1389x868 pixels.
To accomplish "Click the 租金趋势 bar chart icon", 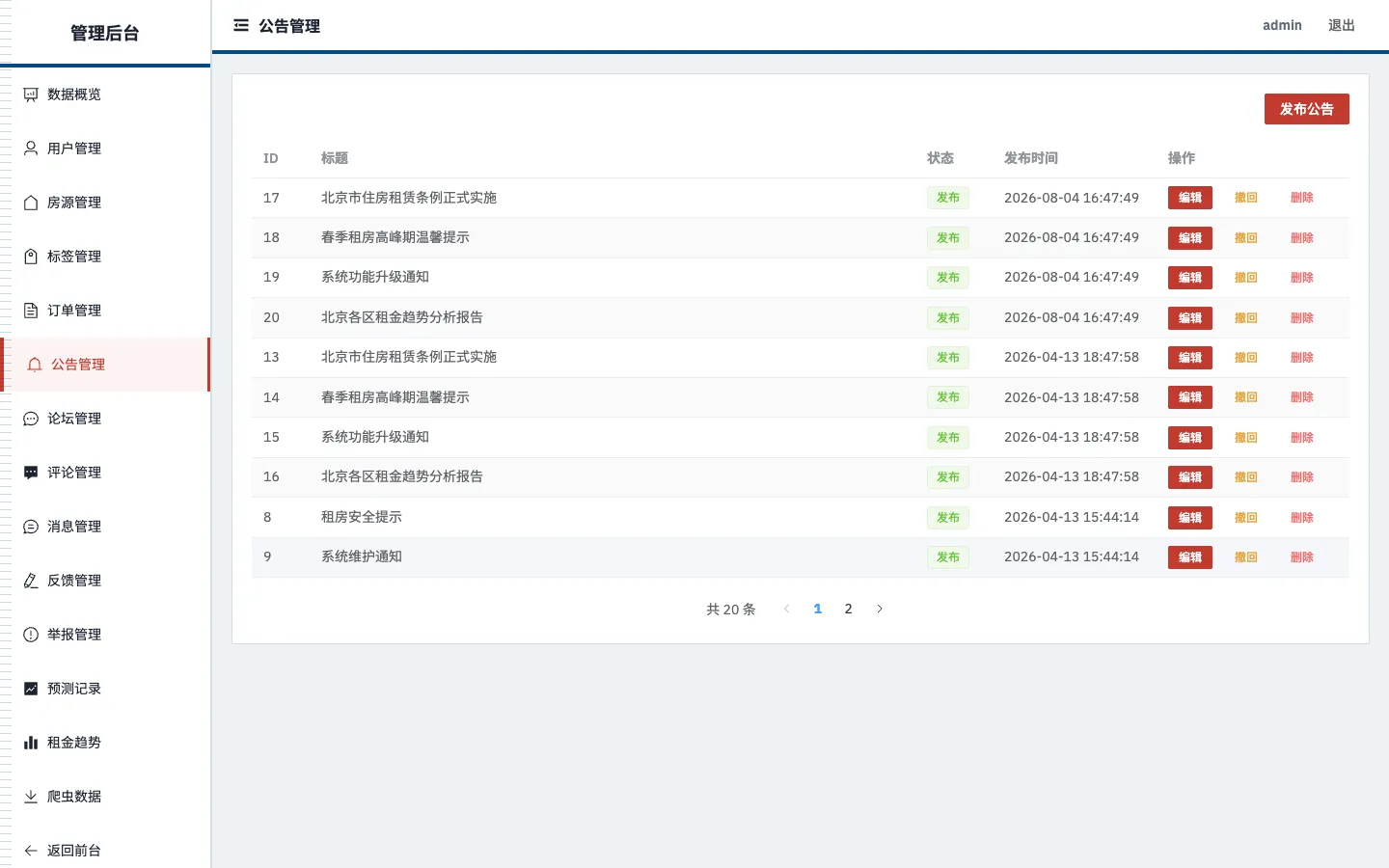I will (31, 743).
